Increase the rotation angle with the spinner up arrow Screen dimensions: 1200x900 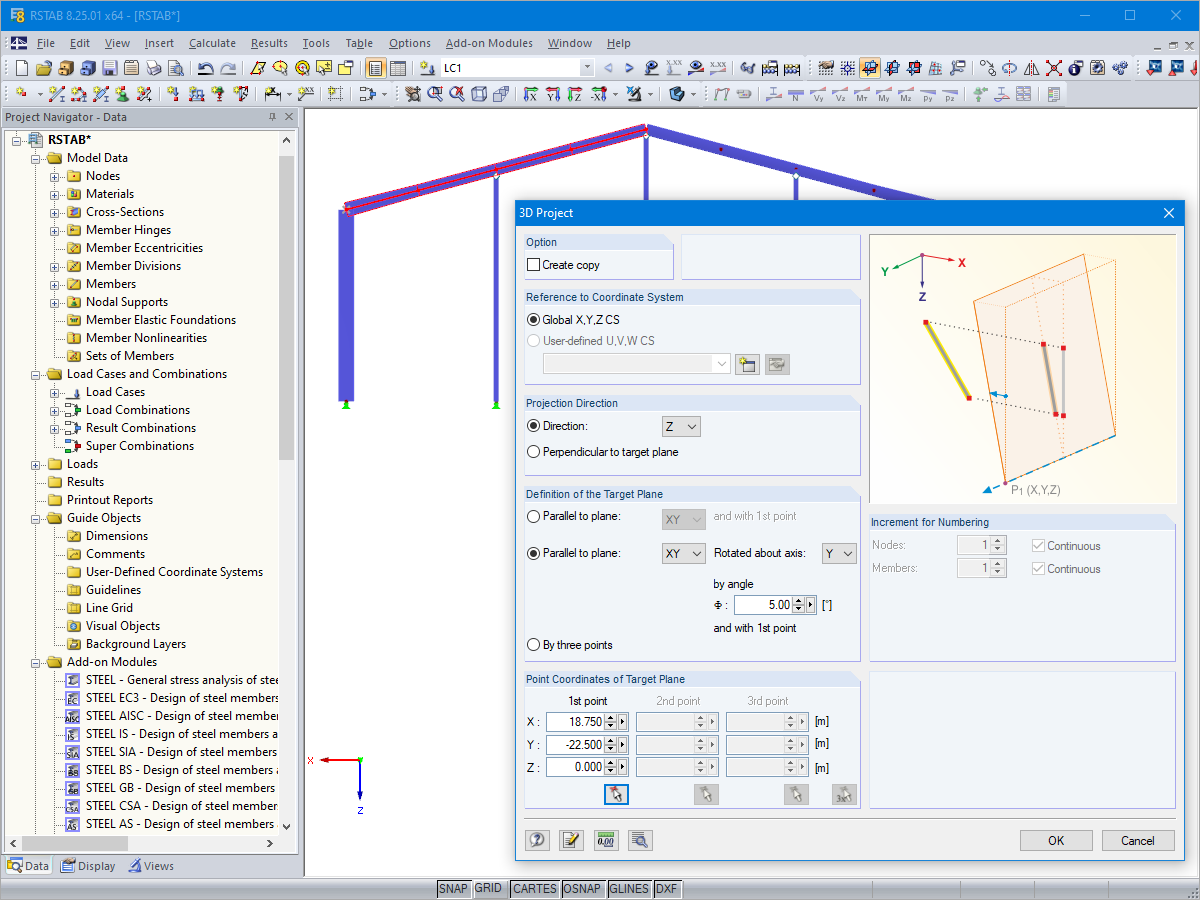point(797,601)
